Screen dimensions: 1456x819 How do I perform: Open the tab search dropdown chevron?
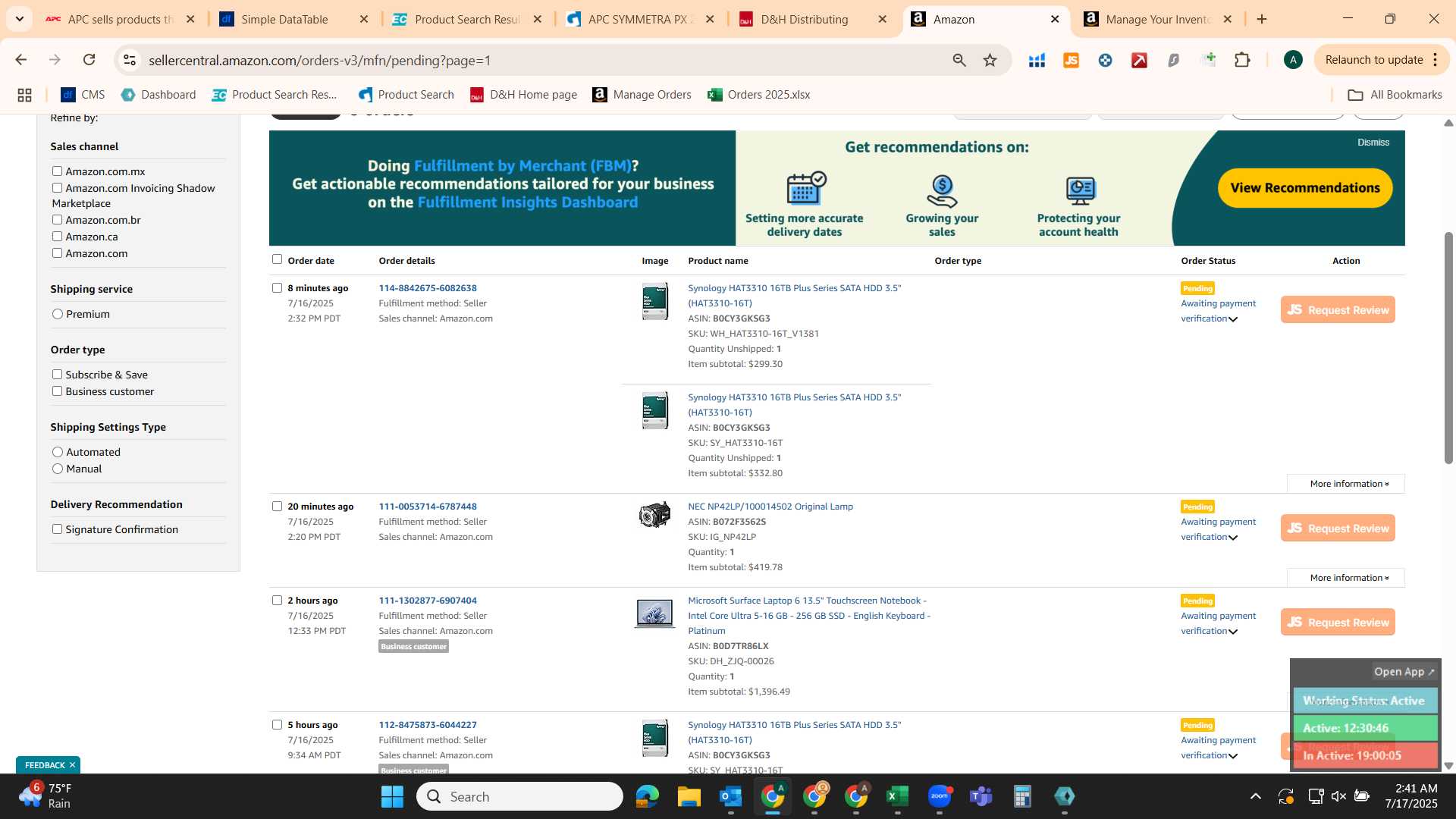[x=20, y=19]
